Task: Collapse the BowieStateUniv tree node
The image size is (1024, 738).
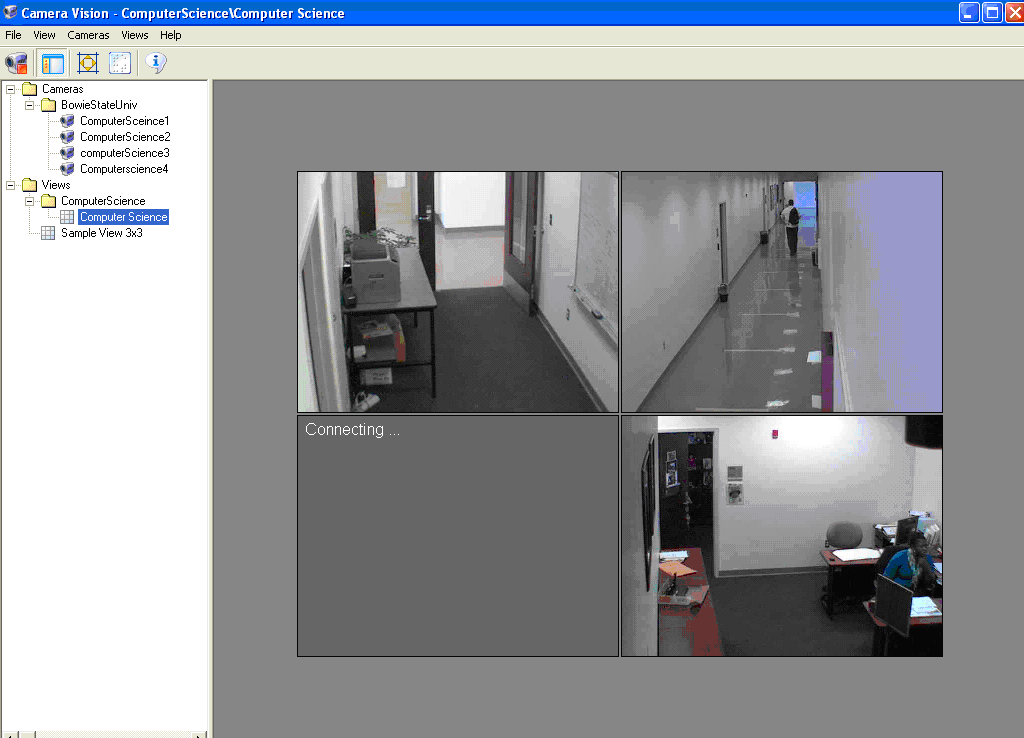Action: click(x=29, y=105)
